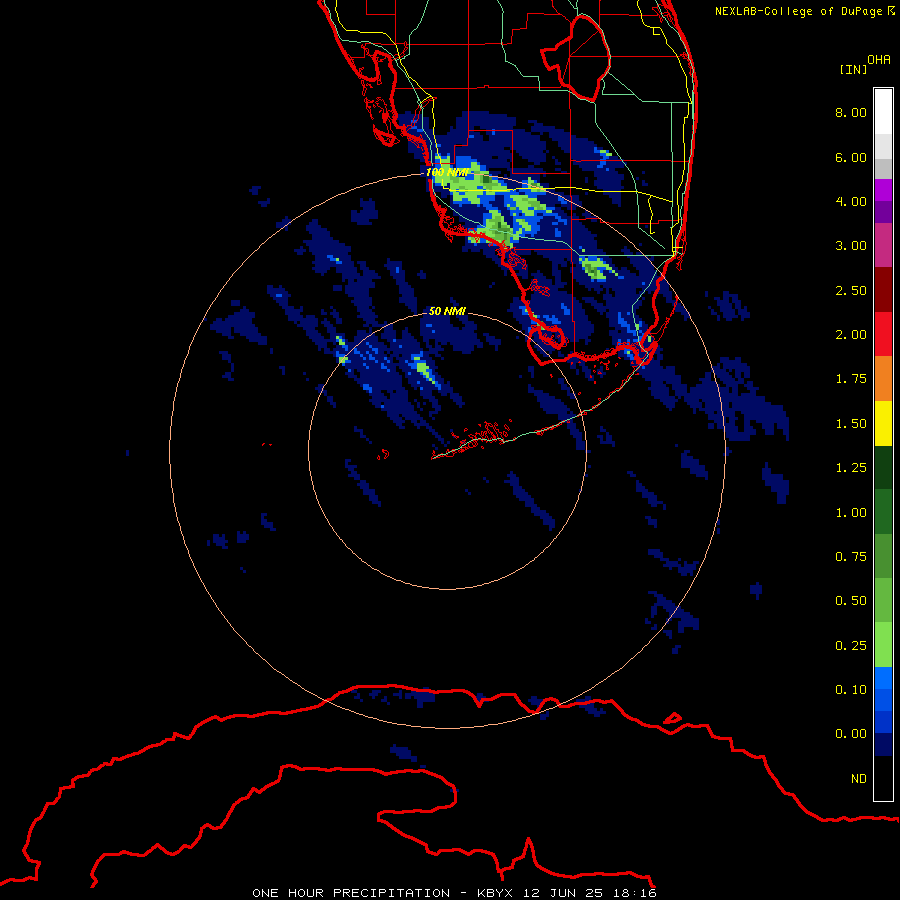Click the KBYX station identifier
The image size is (900, 900).
(x=494, y=893)
